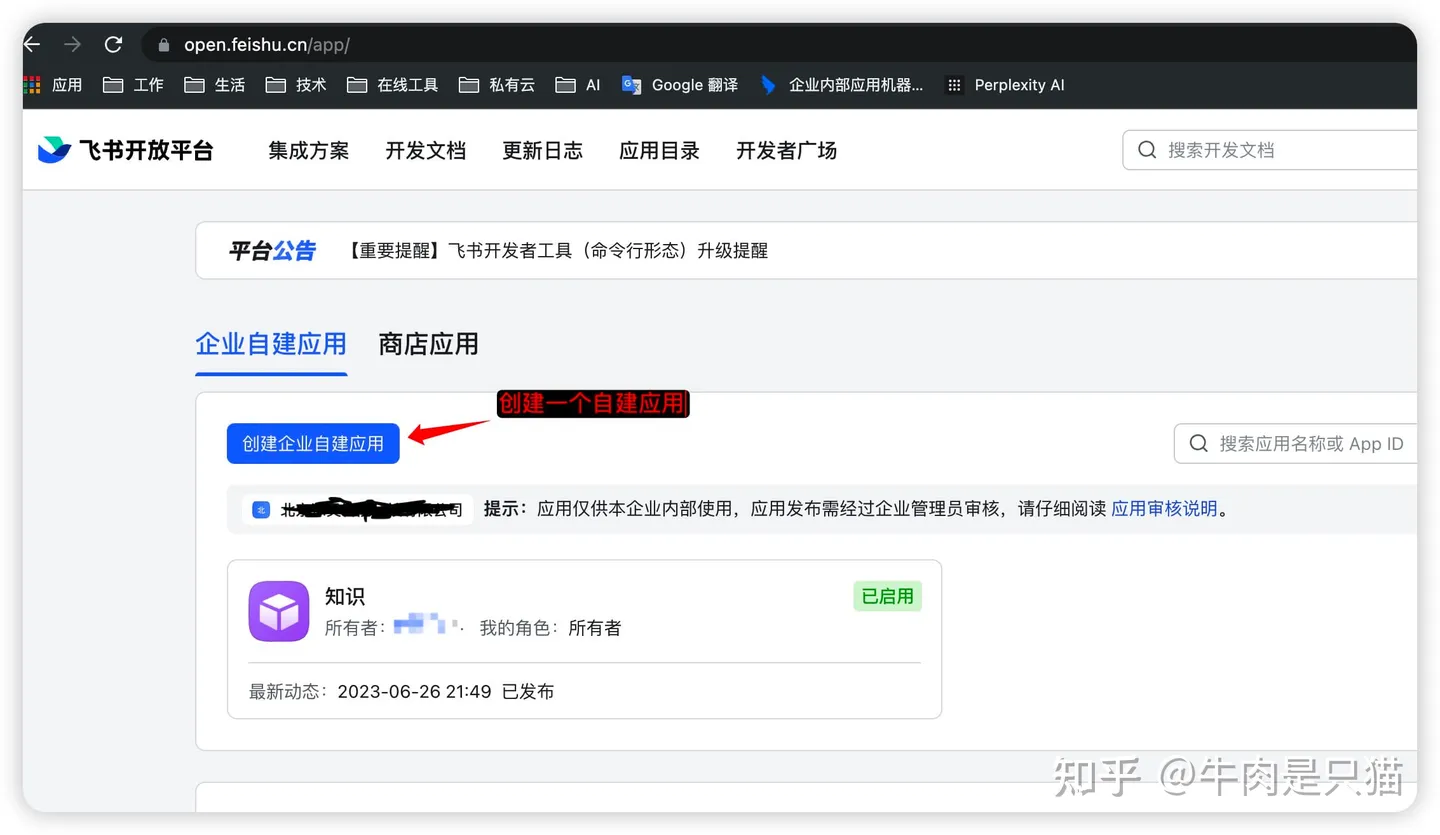The height and width of the screenshot is (835, 1440).
Task: Open the 应用审核说明 link
Action: [1164, 509]
